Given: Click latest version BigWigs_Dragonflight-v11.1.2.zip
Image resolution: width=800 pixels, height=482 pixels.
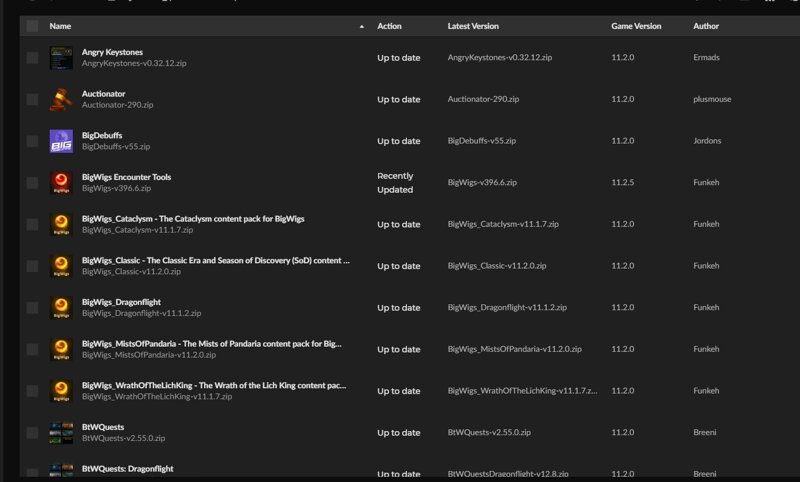Looking at the screenshot, I should (x=507, y=308).
